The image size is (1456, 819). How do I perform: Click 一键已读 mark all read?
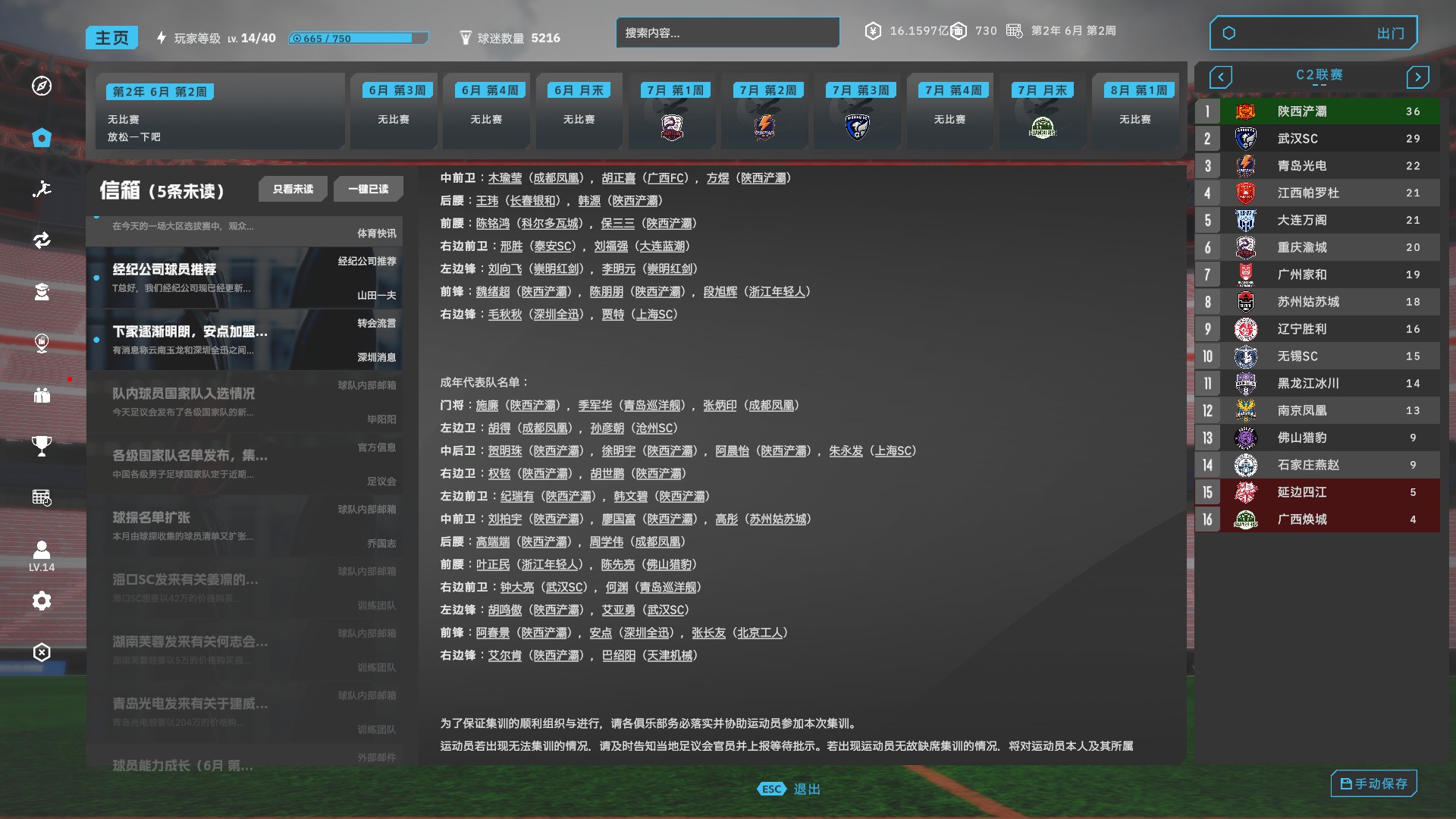pos(368,189)
